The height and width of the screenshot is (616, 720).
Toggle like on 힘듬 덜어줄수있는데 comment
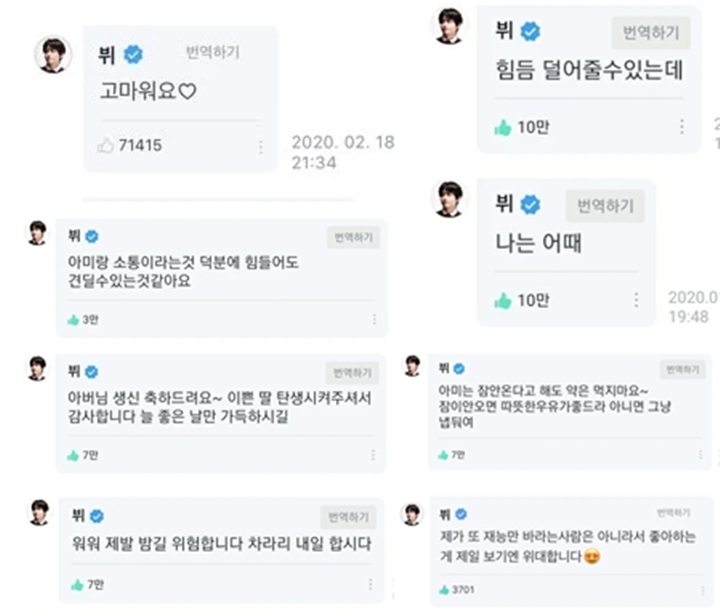click(x=503, y=128)
